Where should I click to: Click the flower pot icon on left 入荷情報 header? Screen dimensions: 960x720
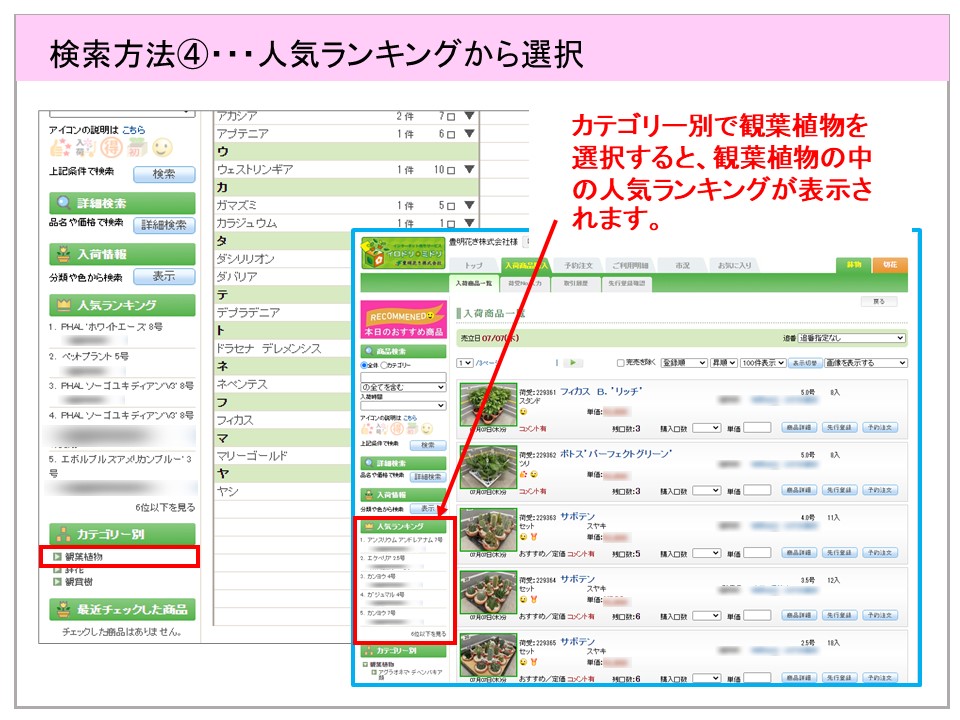[63, 253]
